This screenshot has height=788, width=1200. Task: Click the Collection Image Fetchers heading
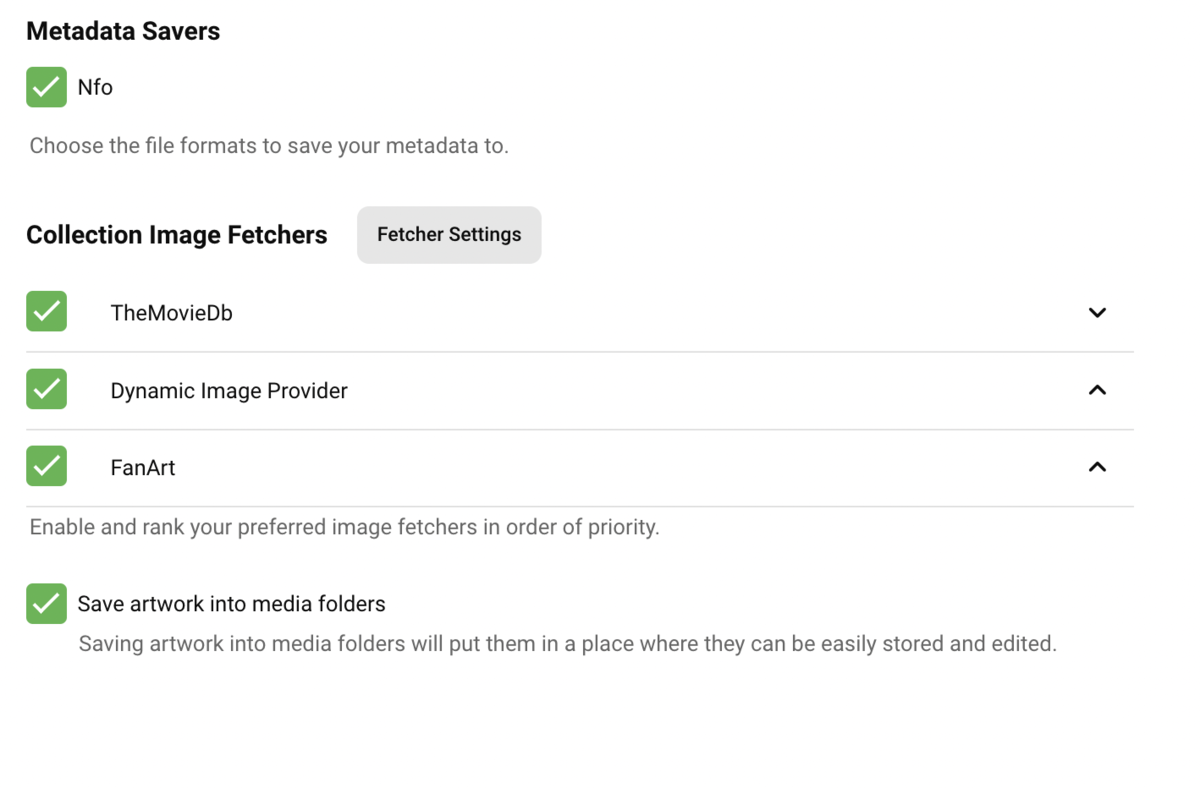(177, 235)
